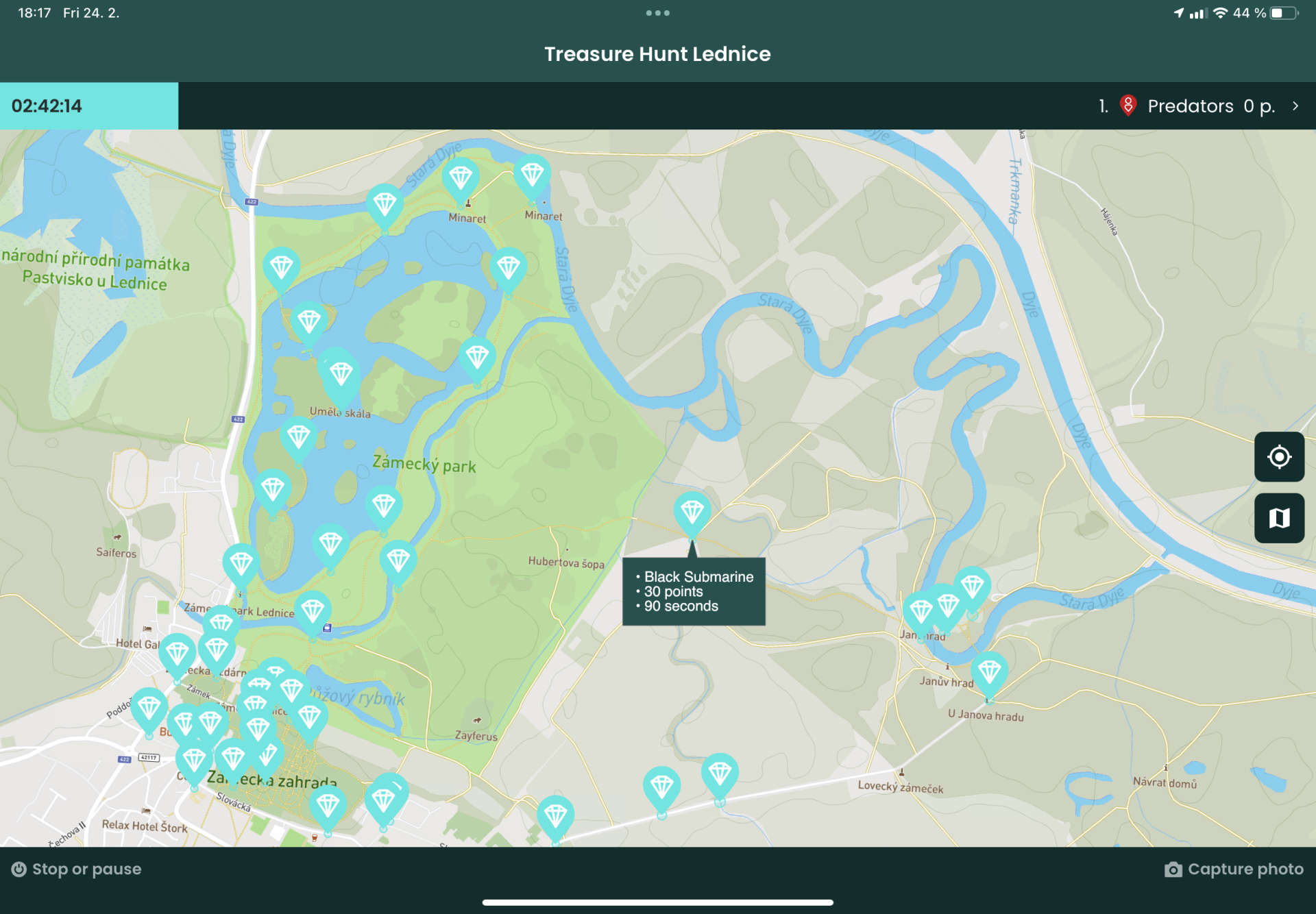
Task: Tap the Návrat domů map label
Action: point(1165,782)
